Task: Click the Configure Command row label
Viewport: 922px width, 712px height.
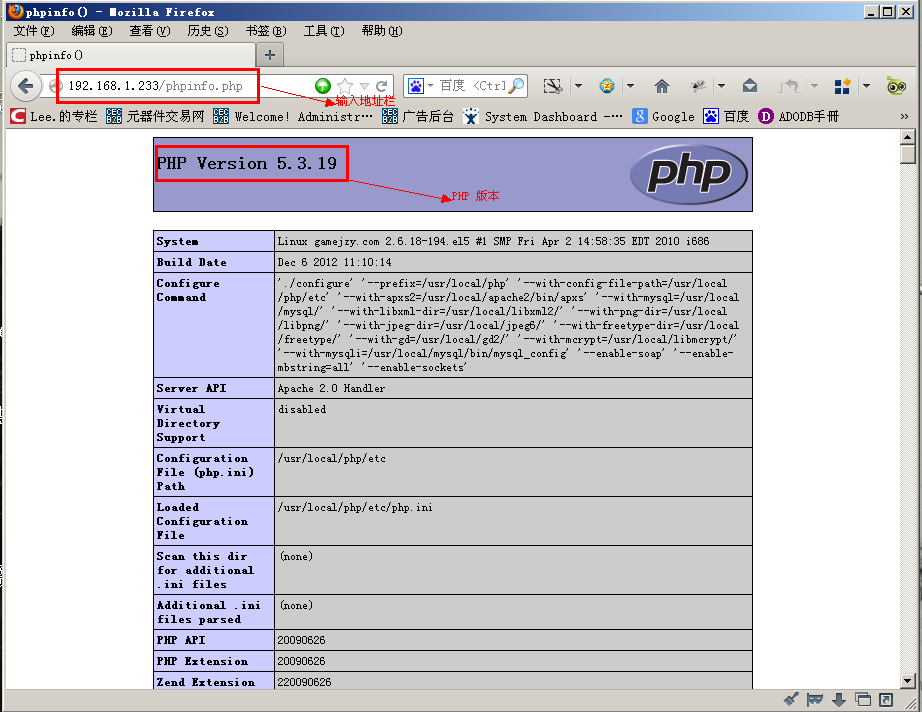Action: [188, 290]
